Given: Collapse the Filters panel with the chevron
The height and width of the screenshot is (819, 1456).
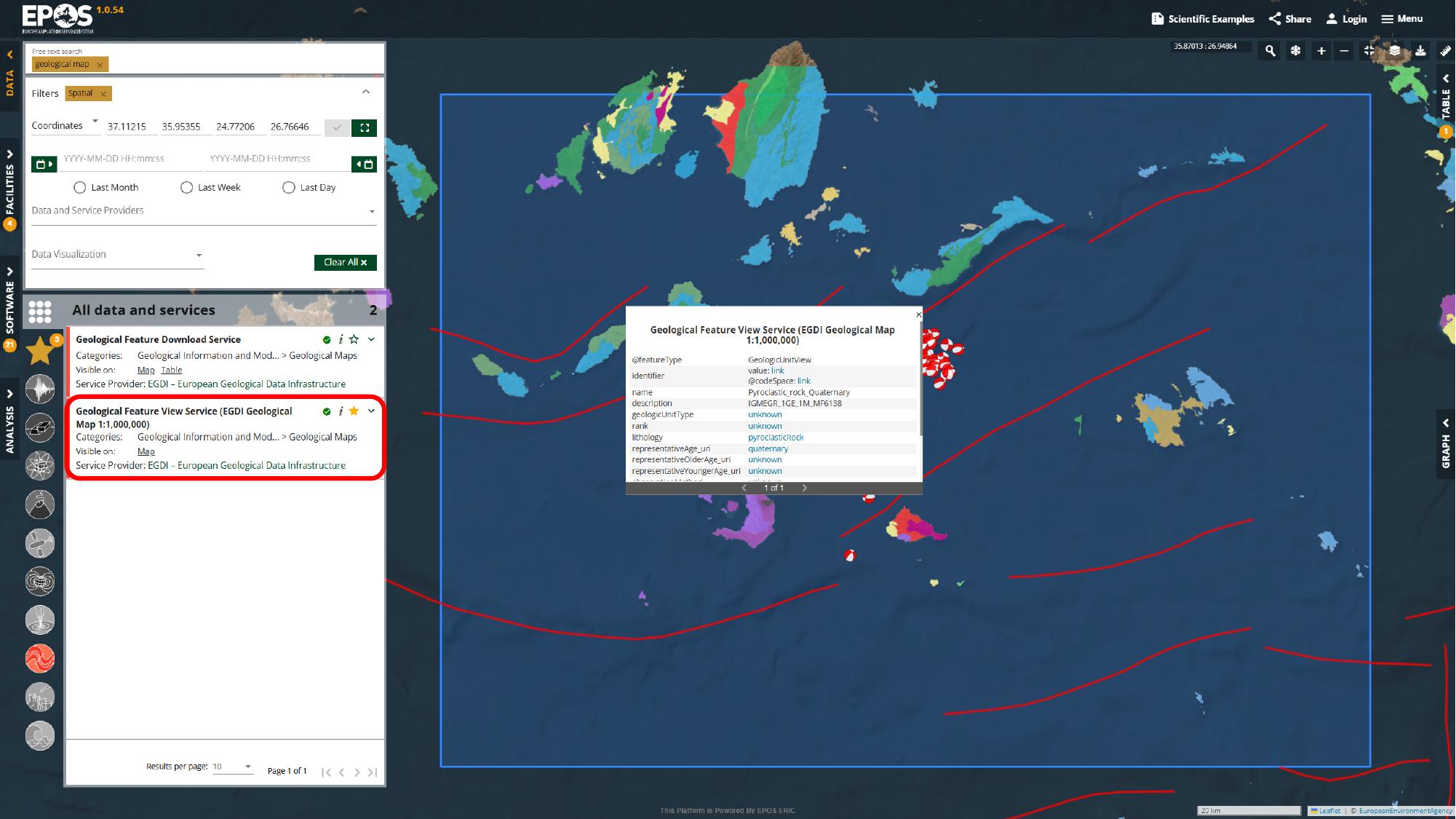Looking at the screenshot, I should click(x=366, y=92).
